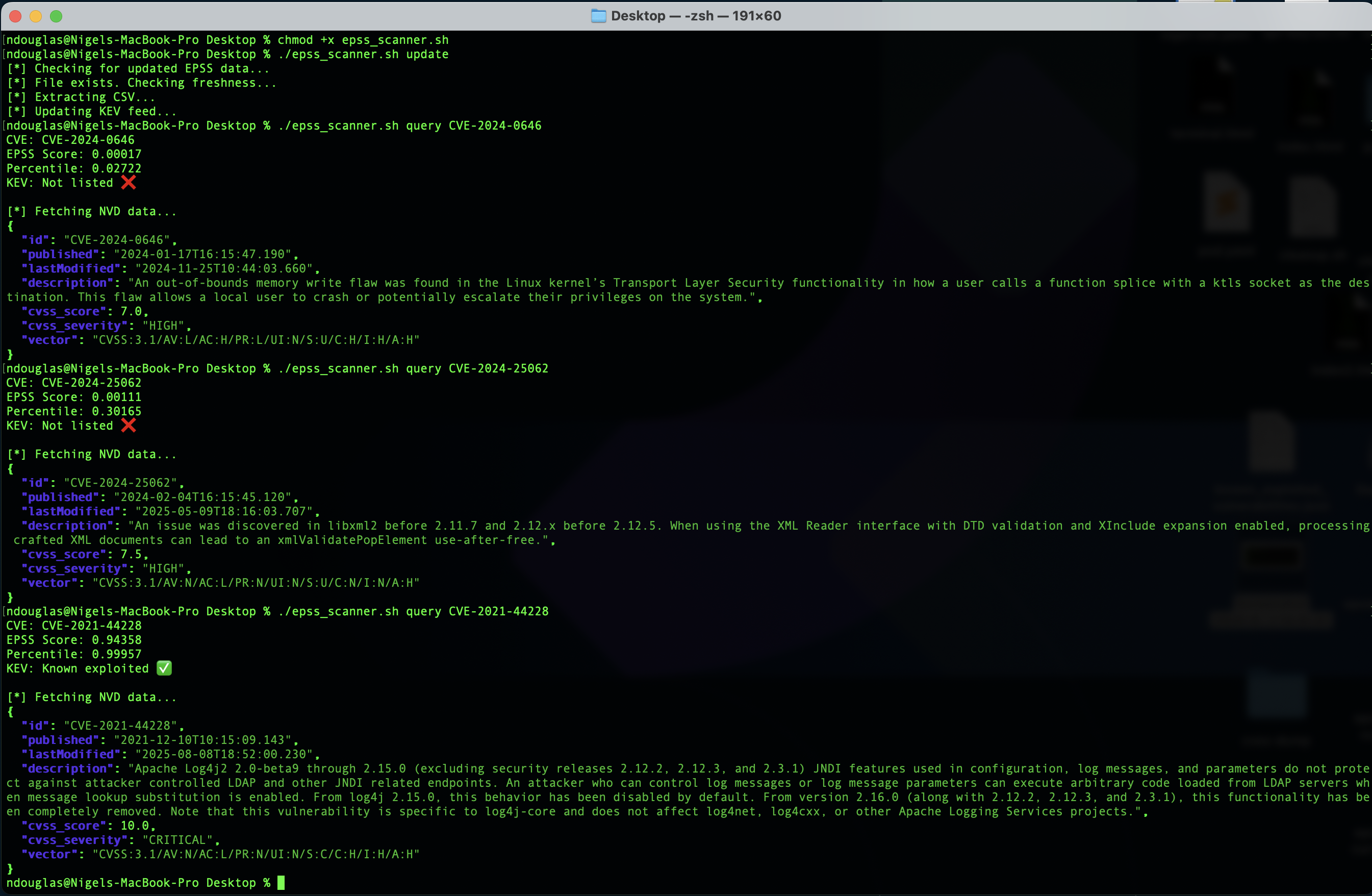The height and width of the screenshot is (896, 1372).
Task: Click 'KEV: Known exploited' text
Action: point(78,668)
